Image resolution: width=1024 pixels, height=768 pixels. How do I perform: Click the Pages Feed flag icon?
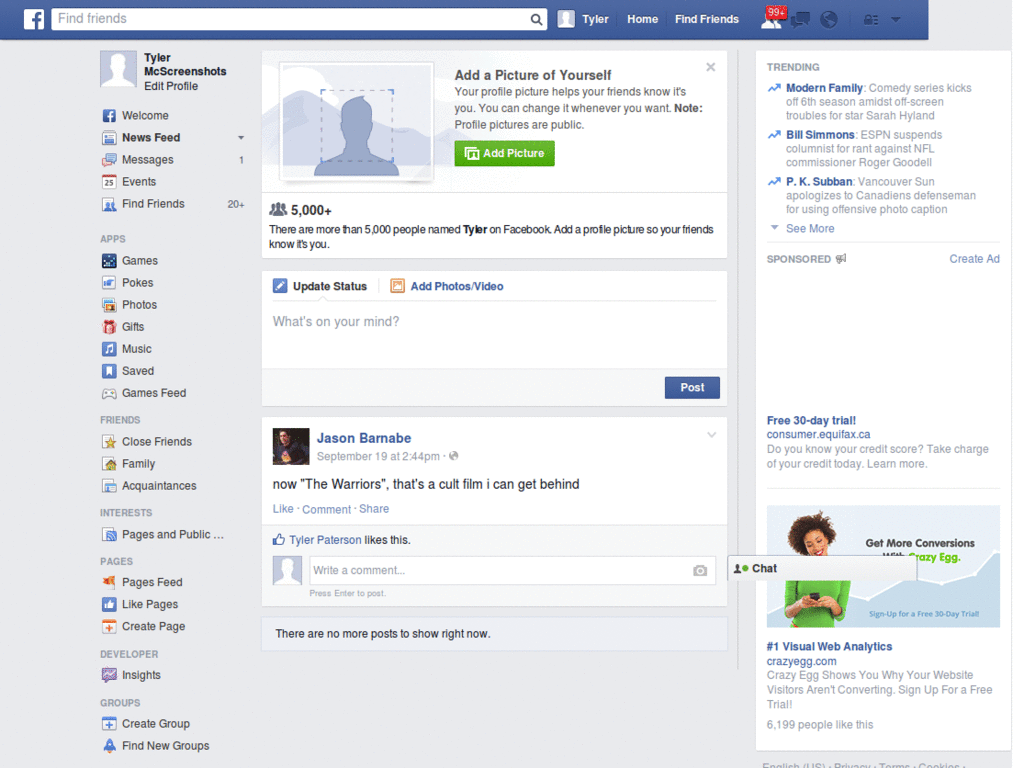click(x=109, y=582)
